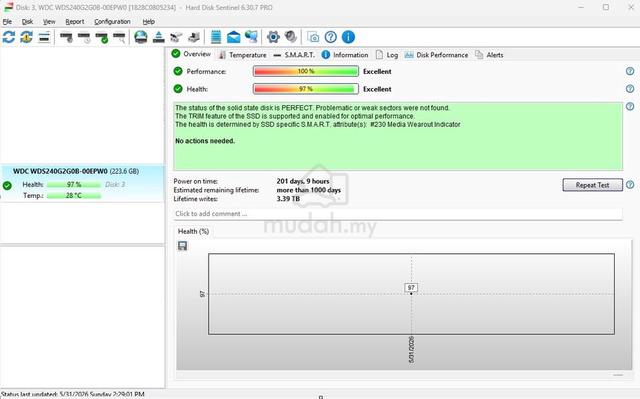Click the 5/31/2026 graph date label
Screen dimensions: 640x399
pyautogui.click(x=411, y=350)
